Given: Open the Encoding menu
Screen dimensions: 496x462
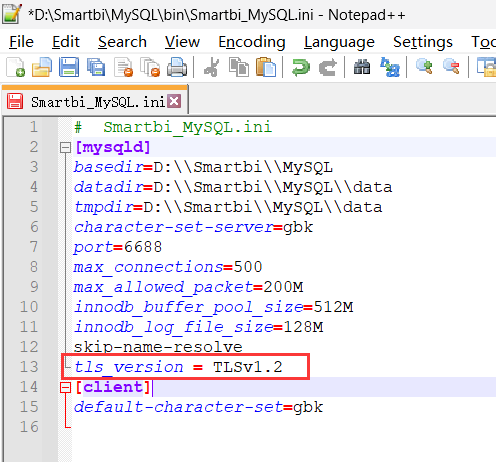Looking at the screenshot, I should (252, 42).
